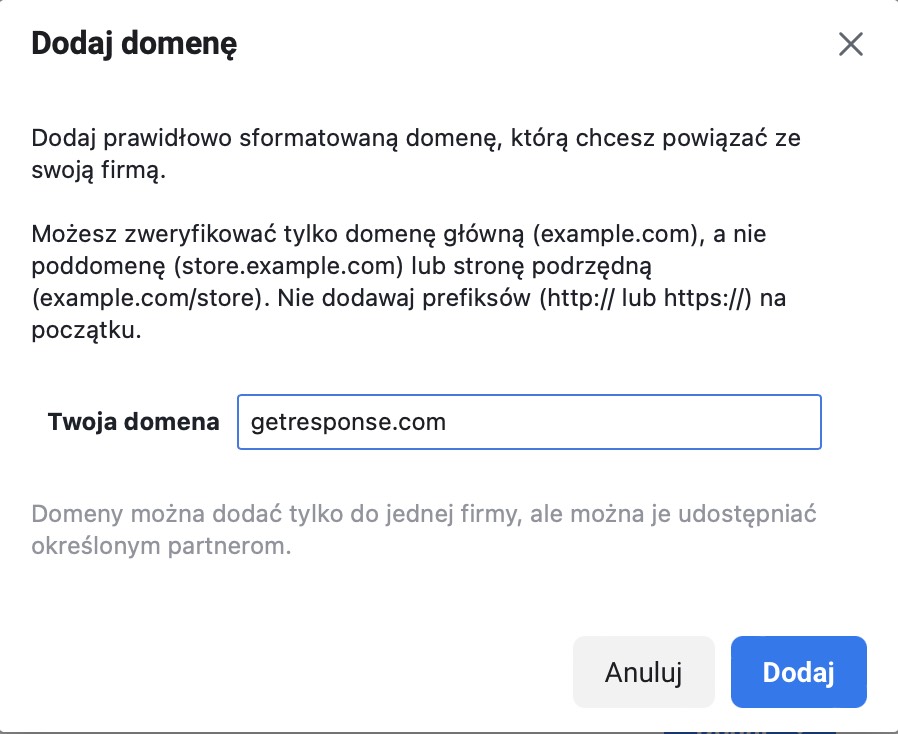Click the words 'swoją firmą.' in the intro
The height and width of the screenshot is (734, 898).
[x=99, y=170]
